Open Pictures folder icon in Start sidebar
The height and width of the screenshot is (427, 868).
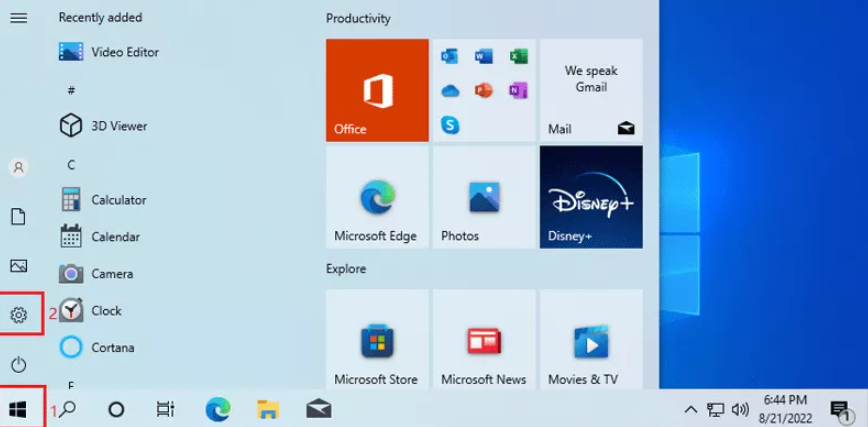[x=18, y=266]
